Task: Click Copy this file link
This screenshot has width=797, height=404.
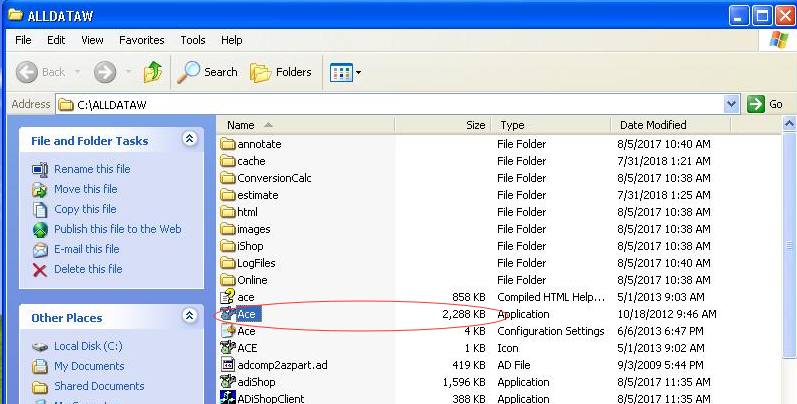Action: coord(85,209)
